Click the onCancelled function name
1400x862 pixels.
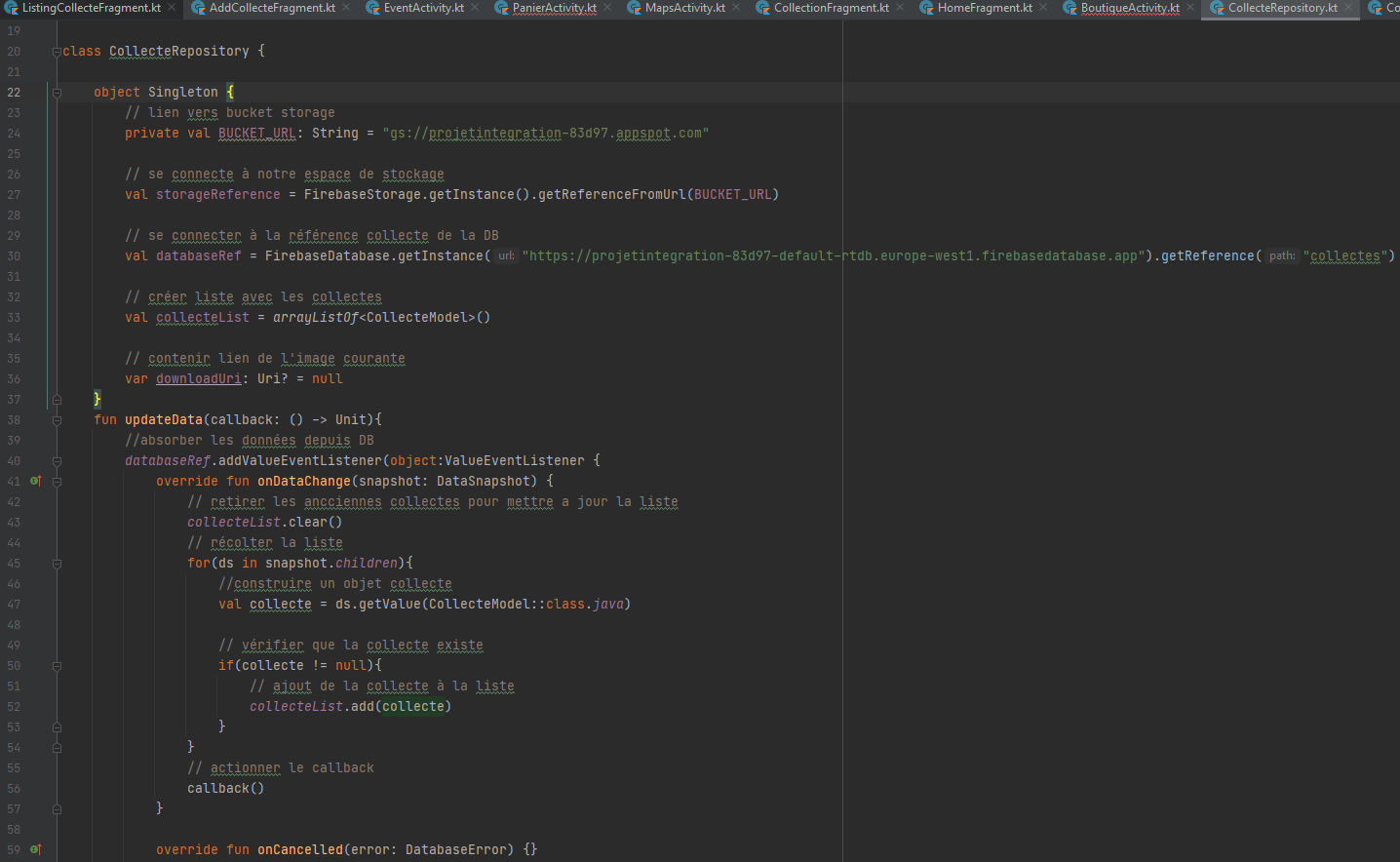click(x=300, y=850)
